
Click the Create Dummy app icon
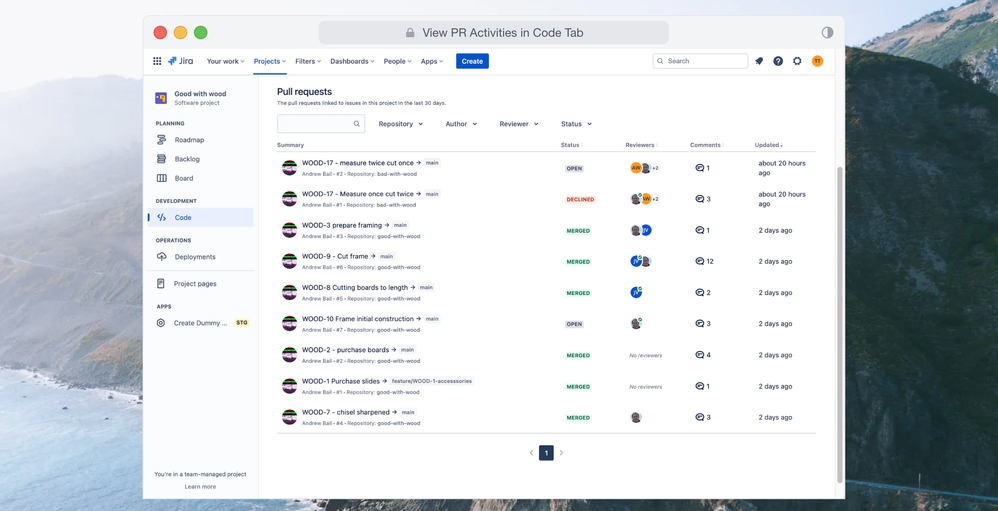(x=161, y=323)
